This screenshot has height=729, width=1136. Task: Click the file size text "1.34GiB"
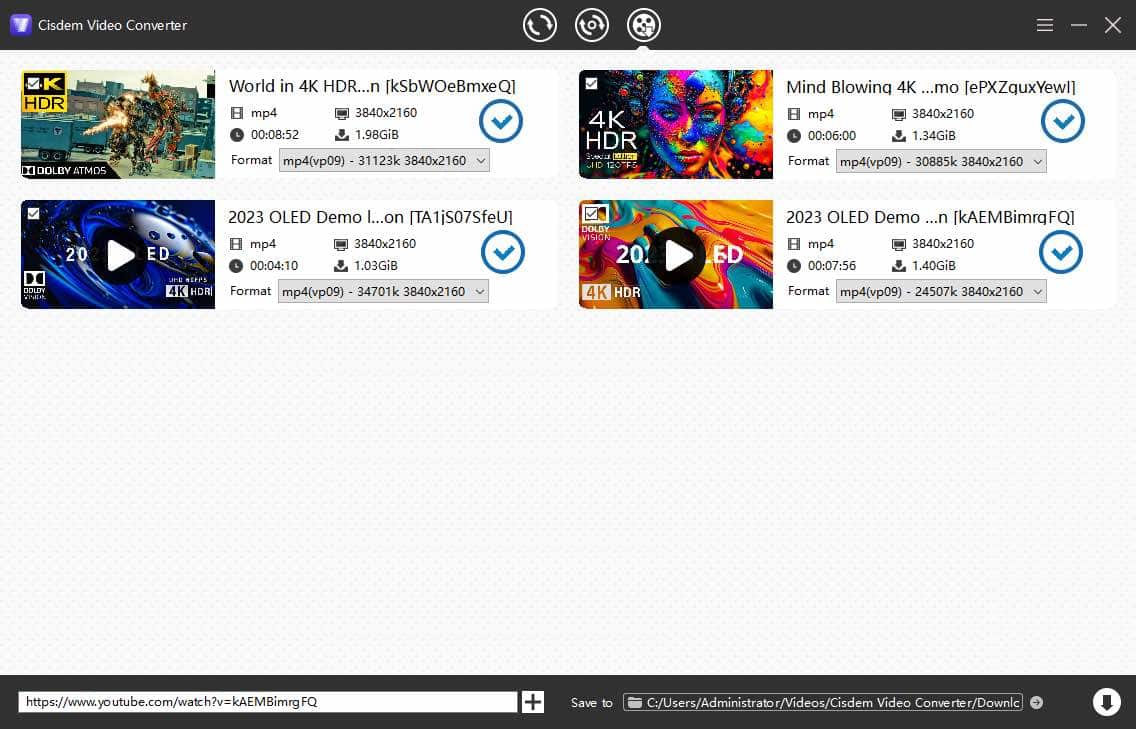click(x=934, y=136)
